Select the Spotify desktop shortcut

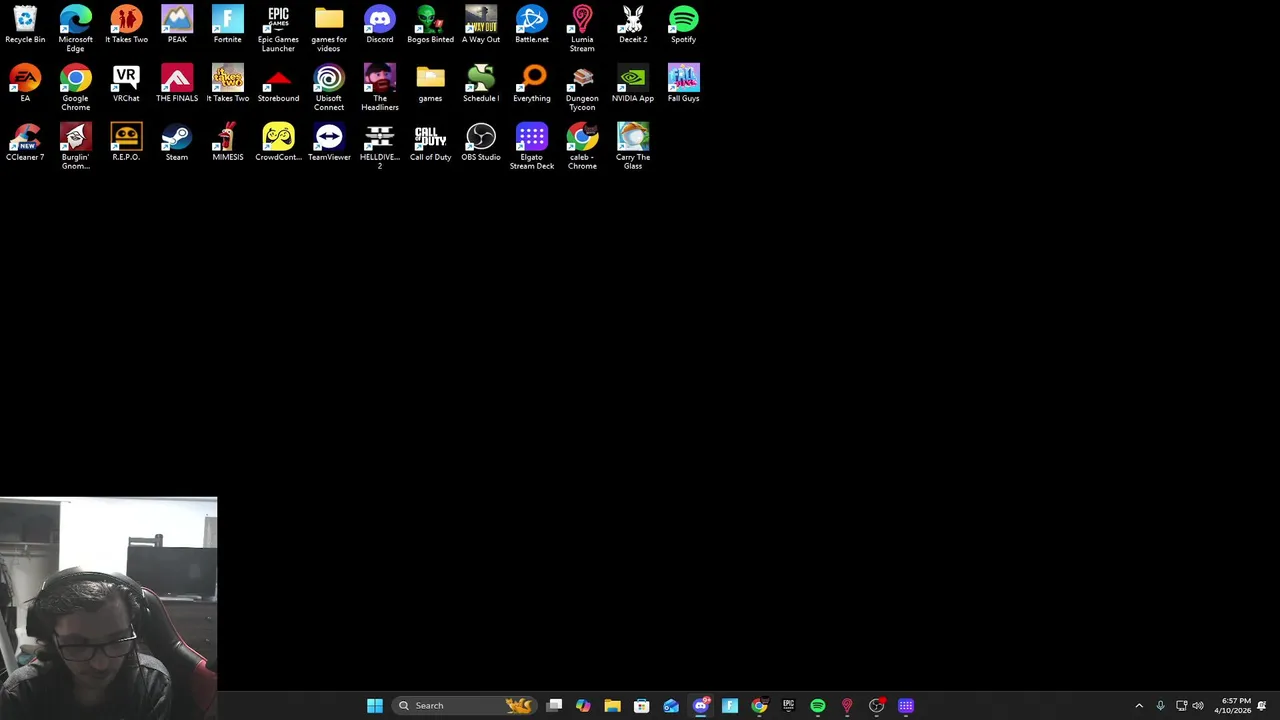click(x=683, y=25)
